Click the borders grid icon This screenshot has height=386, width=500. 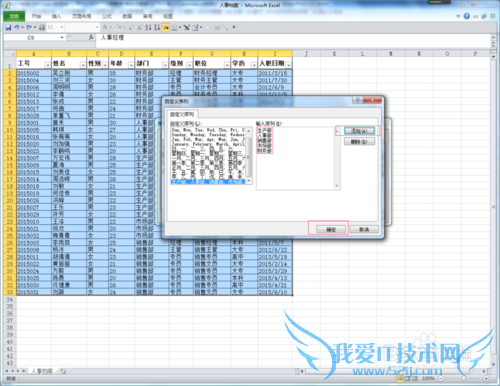174,27
